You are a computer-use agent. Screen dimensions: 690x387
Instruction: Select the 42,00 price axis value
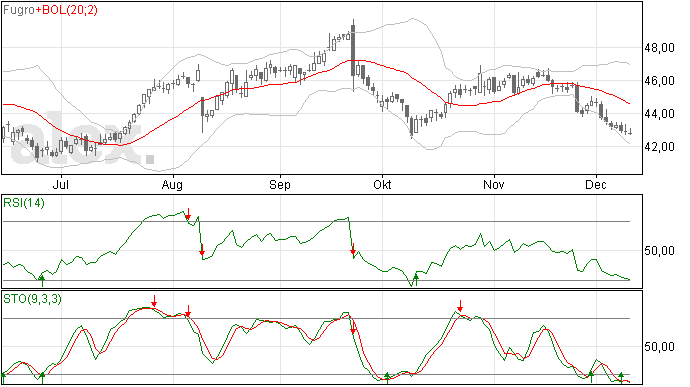click(x=659, y=147)
